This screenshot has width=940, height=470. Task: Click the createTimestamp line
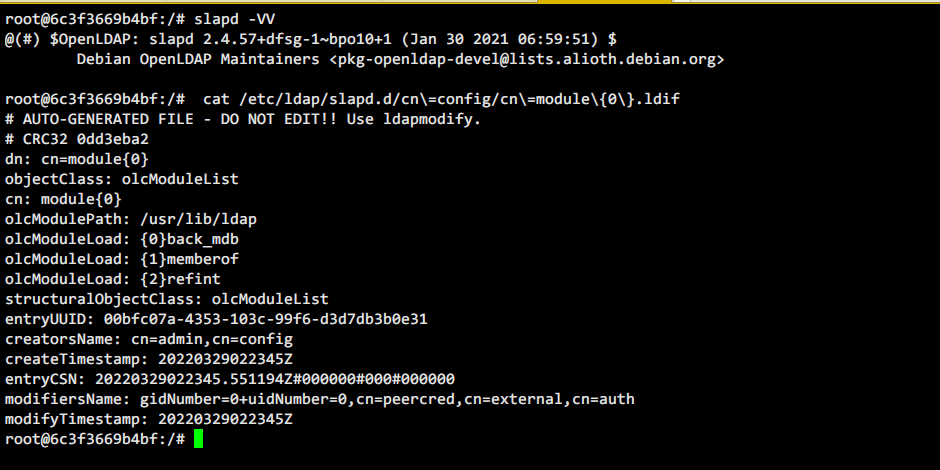149,359
